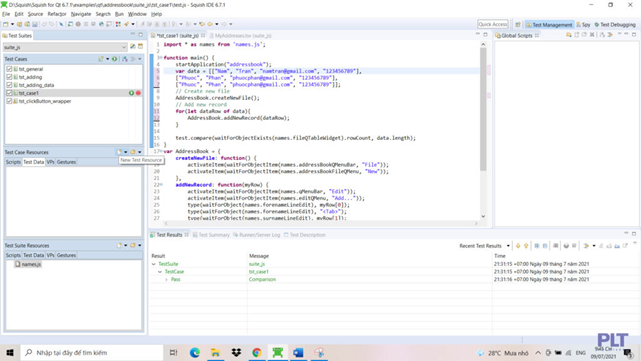This screenshot has height=361, width=641.
Task: Uncheck the tst_adding test case checkbox
Action: tap(9, 77)
